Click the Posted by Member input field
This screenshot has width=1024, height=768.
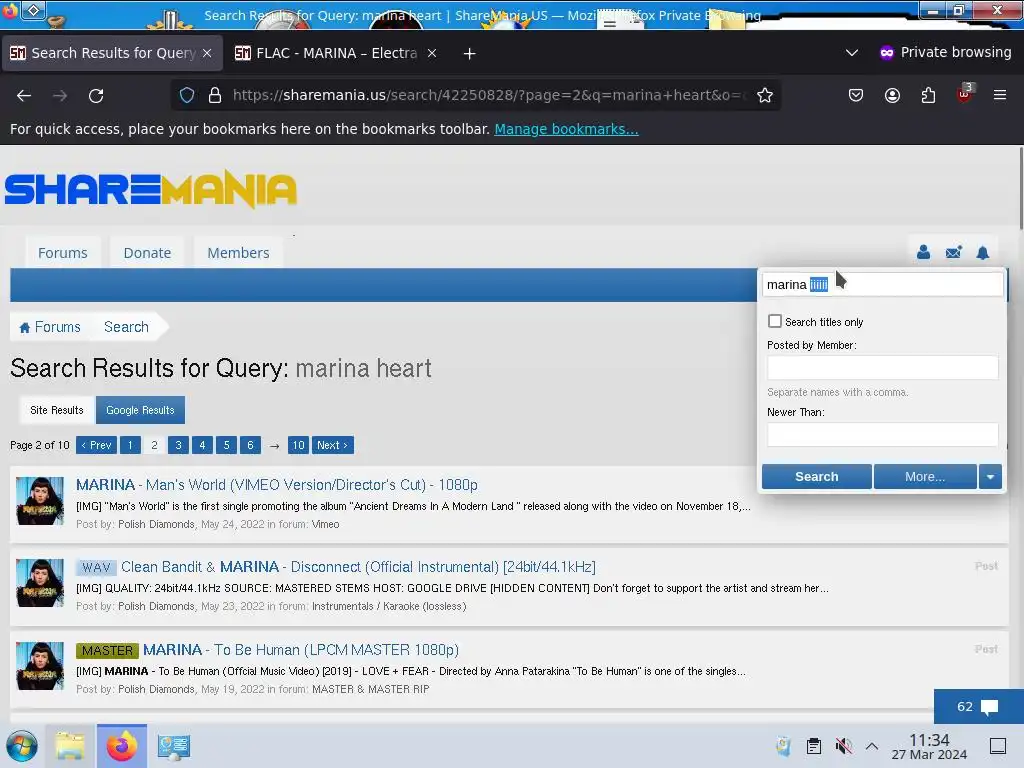882,368
